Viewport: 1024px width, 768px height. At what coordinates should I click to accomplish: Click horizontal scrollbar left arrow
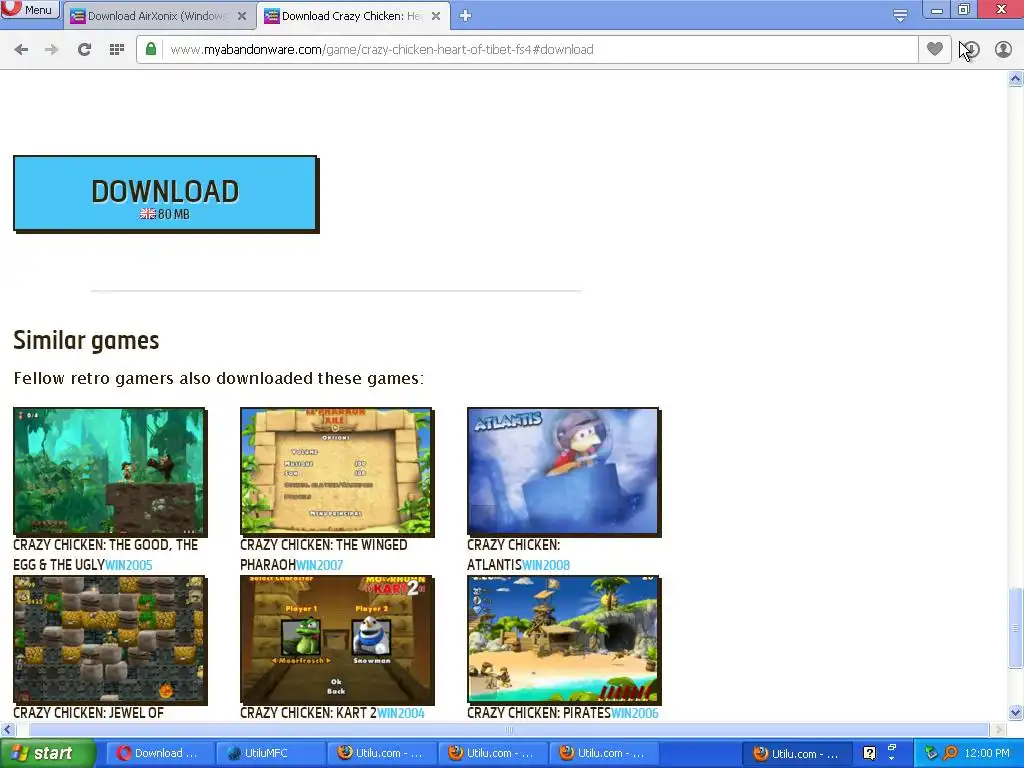click(x=7, y=729)
